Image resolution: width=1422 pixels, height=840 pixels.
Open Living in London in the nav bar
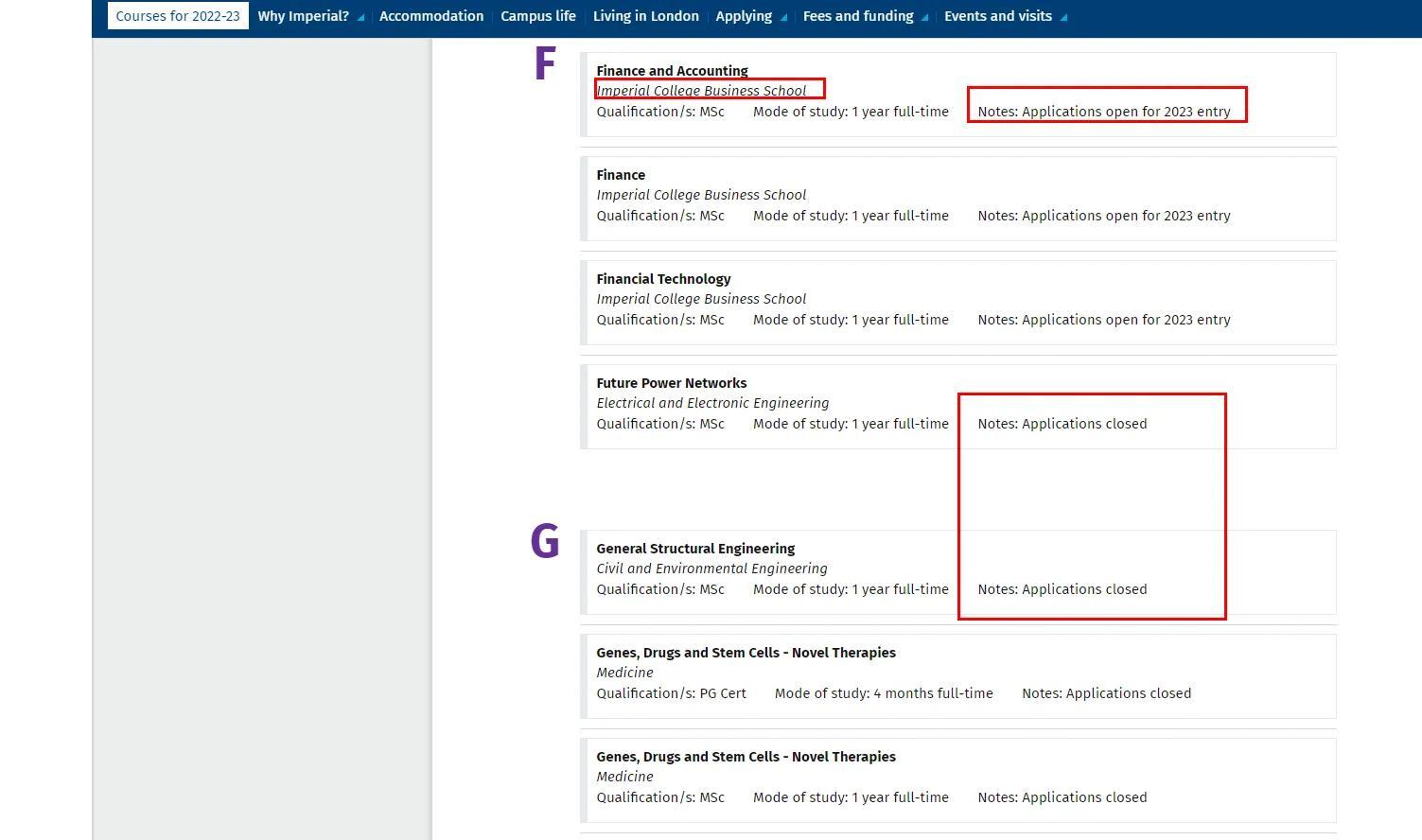click(646, 16)
